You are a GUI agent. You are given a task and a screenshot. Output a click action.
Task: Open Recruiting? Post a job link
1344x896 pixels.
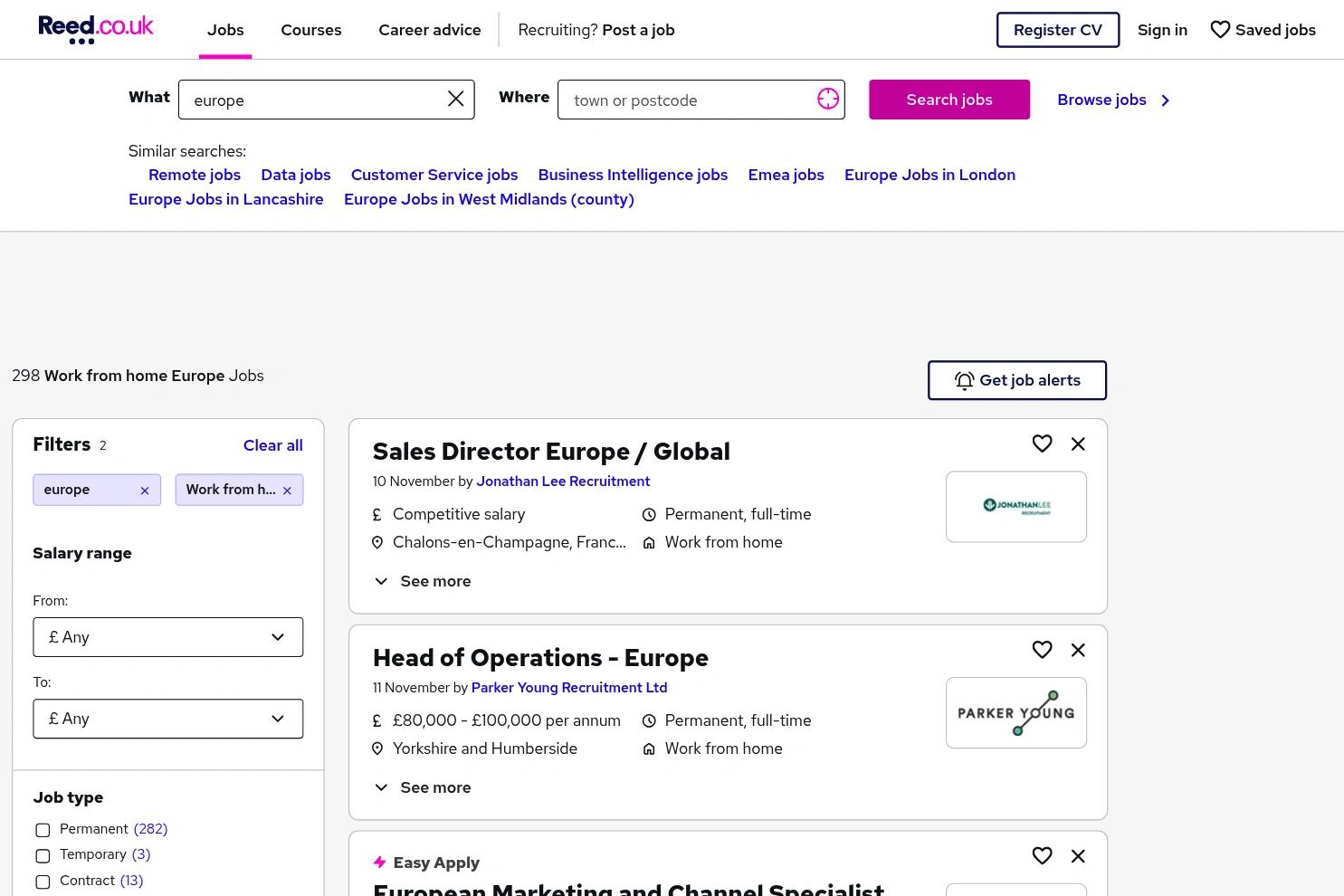pos(596,30)
